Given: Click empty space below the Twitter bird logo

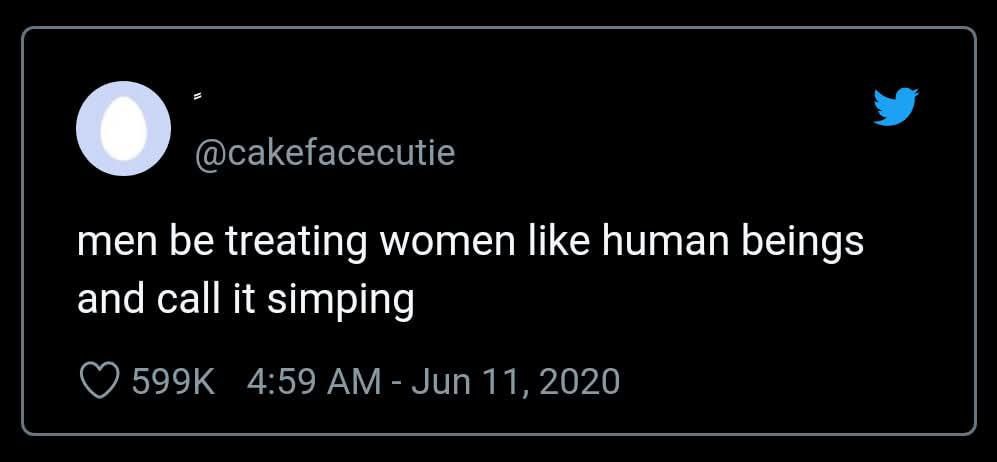Looking at the screenshot, I should tap(895, 200).
